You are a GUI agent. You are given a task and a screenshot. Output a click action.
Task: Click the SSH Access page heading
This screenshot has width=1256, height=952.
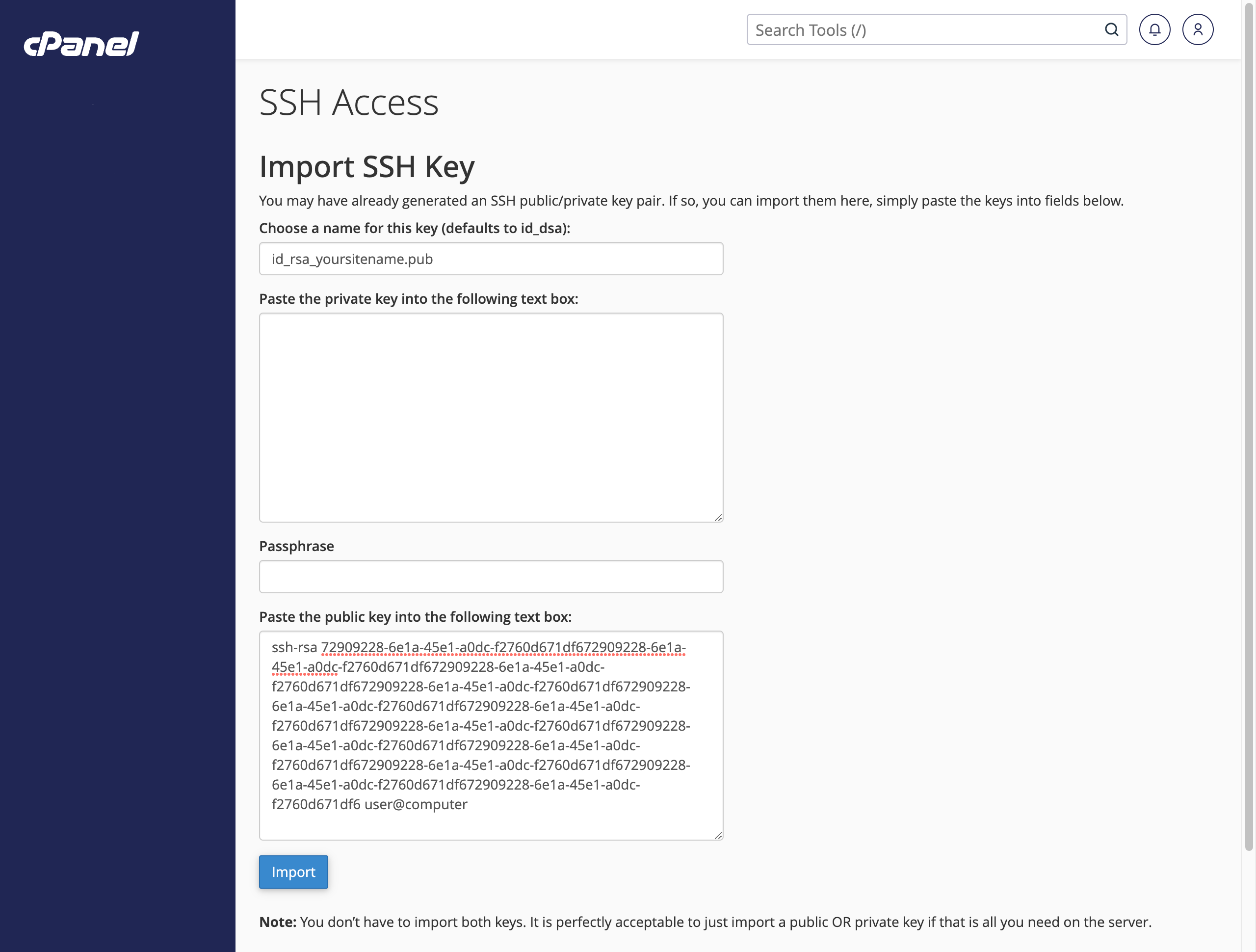tap(349, 102)
